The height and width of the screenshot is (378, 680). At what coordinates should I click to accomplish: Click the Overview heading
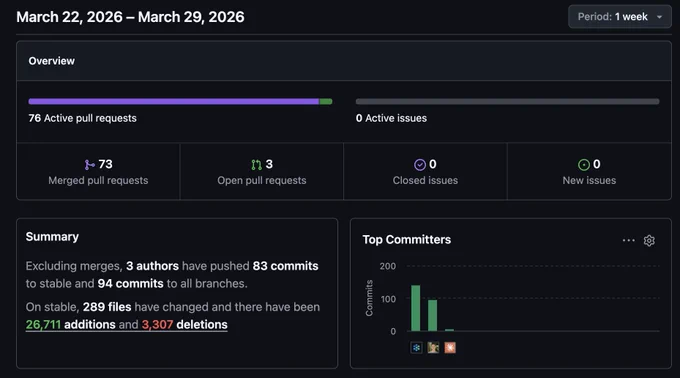coord(52,61)
